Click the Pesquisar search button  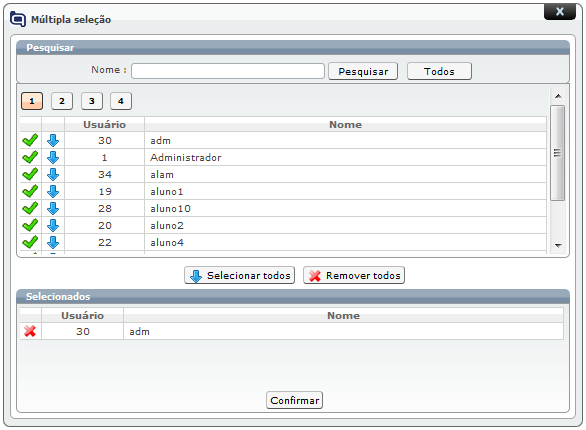click(x=363, y=71)
